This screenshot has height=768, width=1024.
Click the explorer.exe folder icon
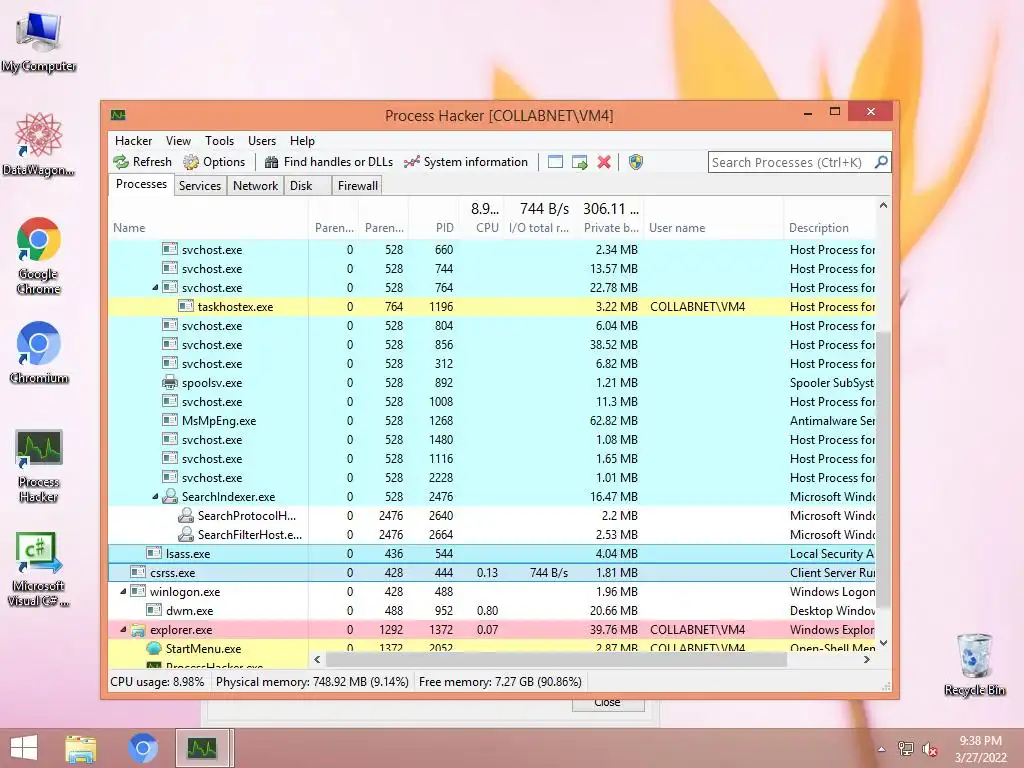click(138, 630)
